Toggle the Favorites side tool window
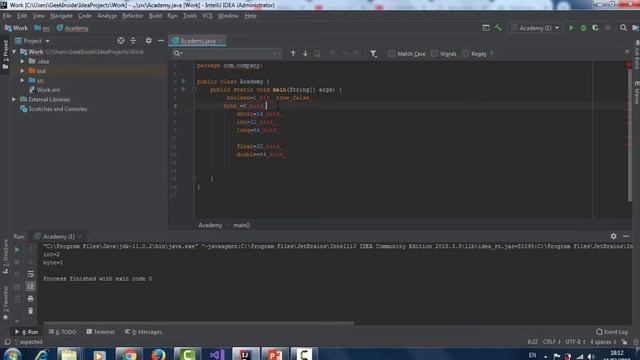Screen dimensions: 640x360 5,302
